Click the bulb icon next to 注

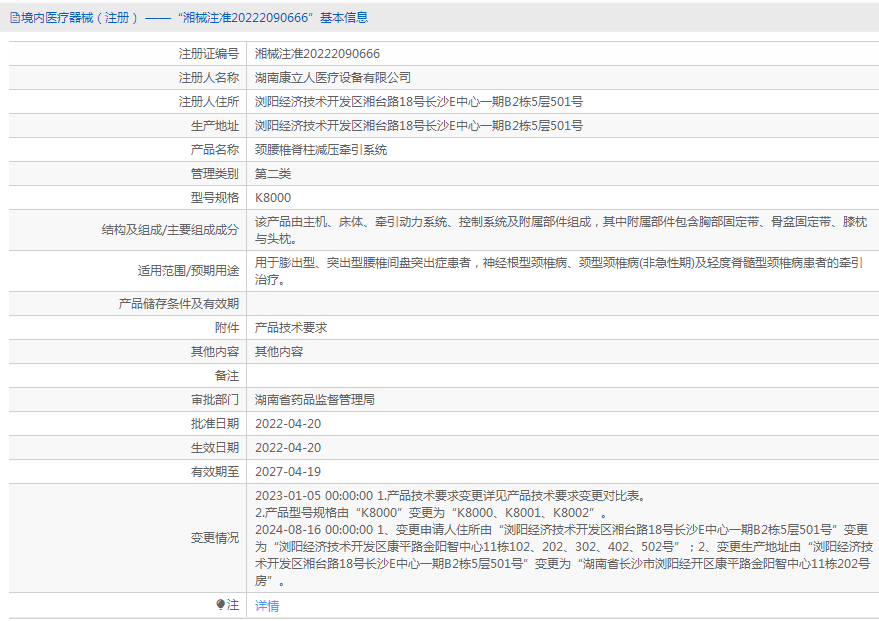tap(220, 605)
